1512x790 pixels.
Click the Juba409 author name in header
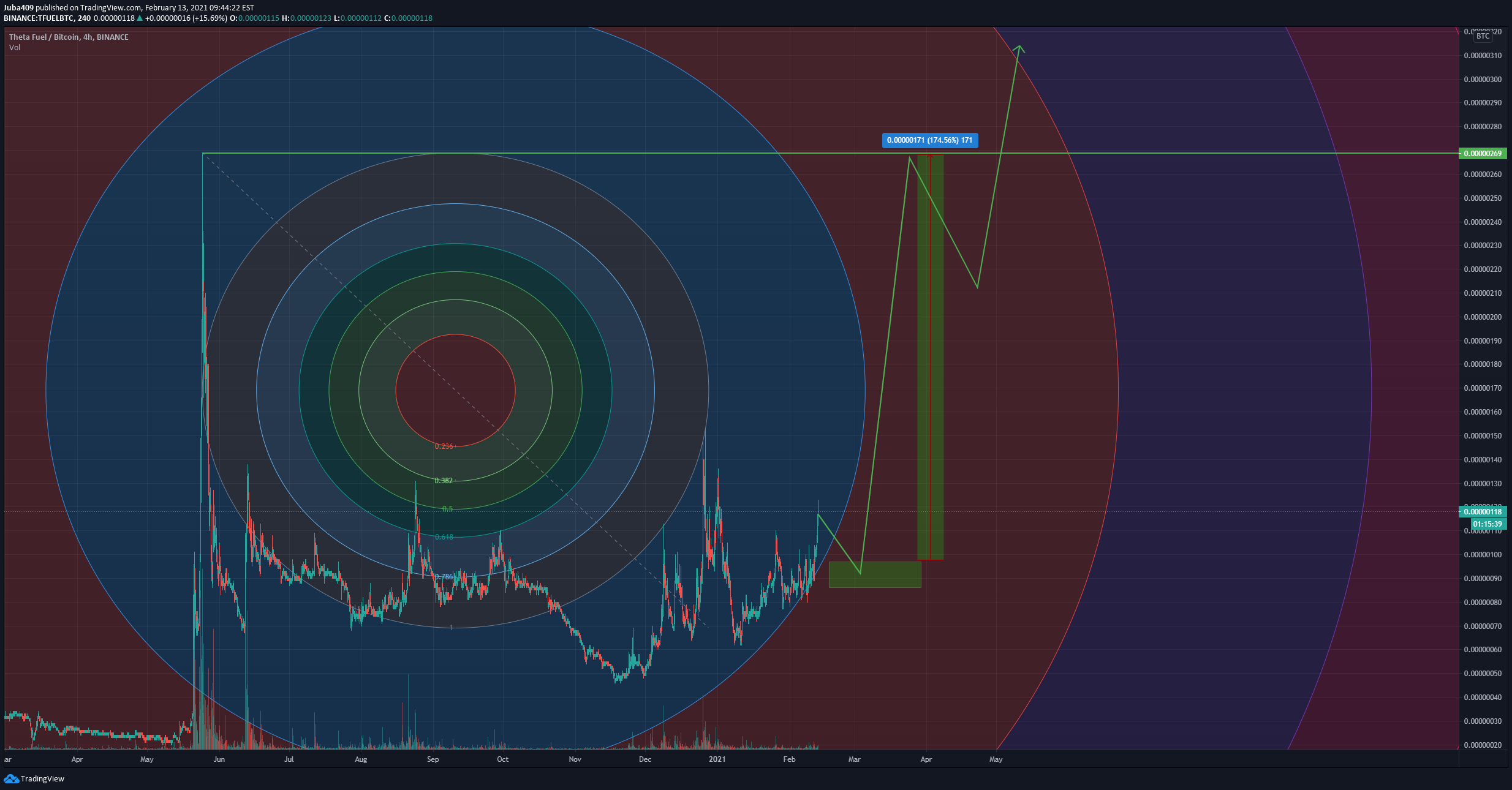[18, 8]
